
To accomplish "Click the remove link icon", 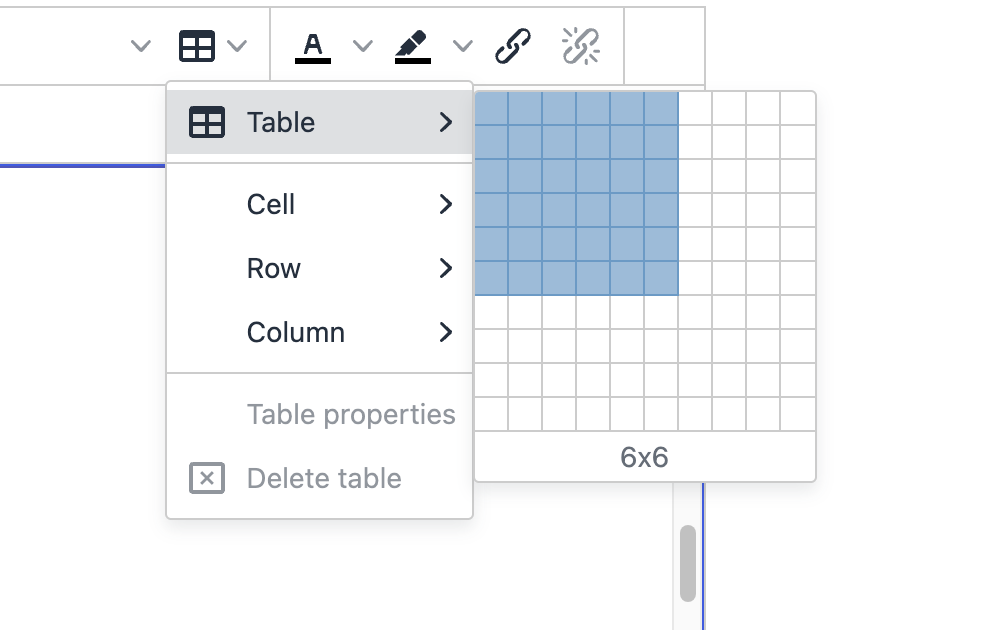I will (580, 46).
